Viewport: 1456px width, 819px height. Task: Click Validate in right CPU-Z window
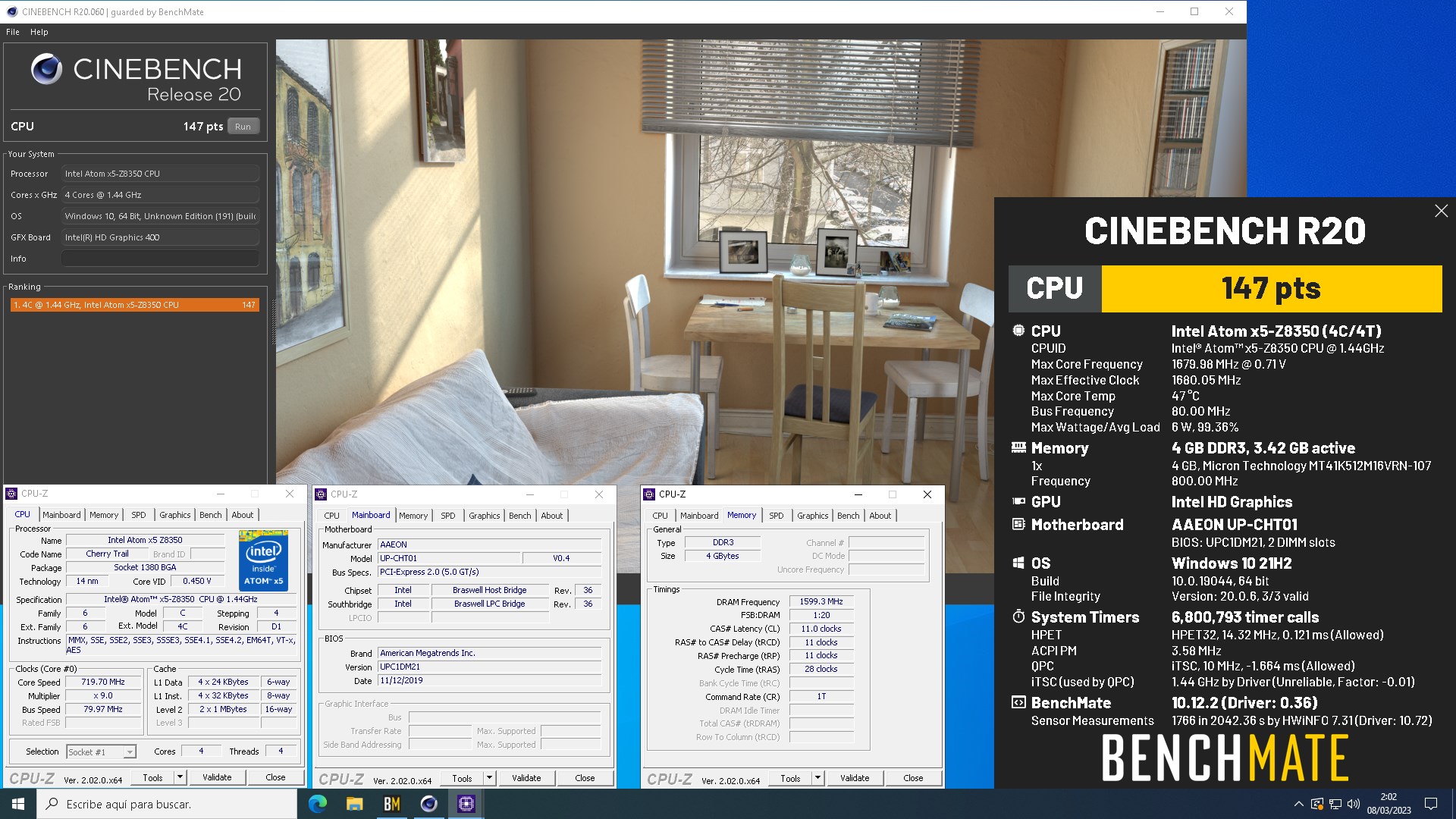(855, 778)
